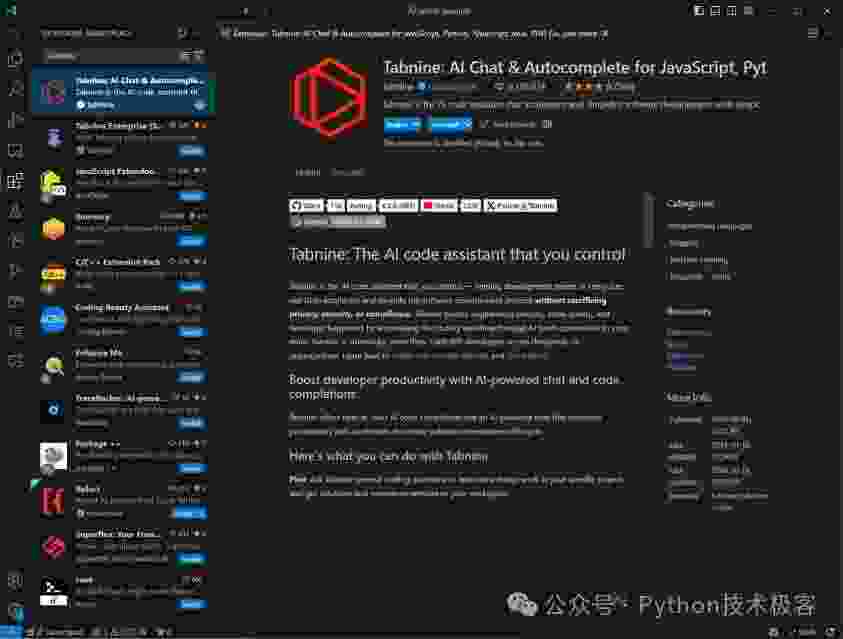Install the JavaScript extension in list
Screen dimensions: 843x639
point(191,196)
